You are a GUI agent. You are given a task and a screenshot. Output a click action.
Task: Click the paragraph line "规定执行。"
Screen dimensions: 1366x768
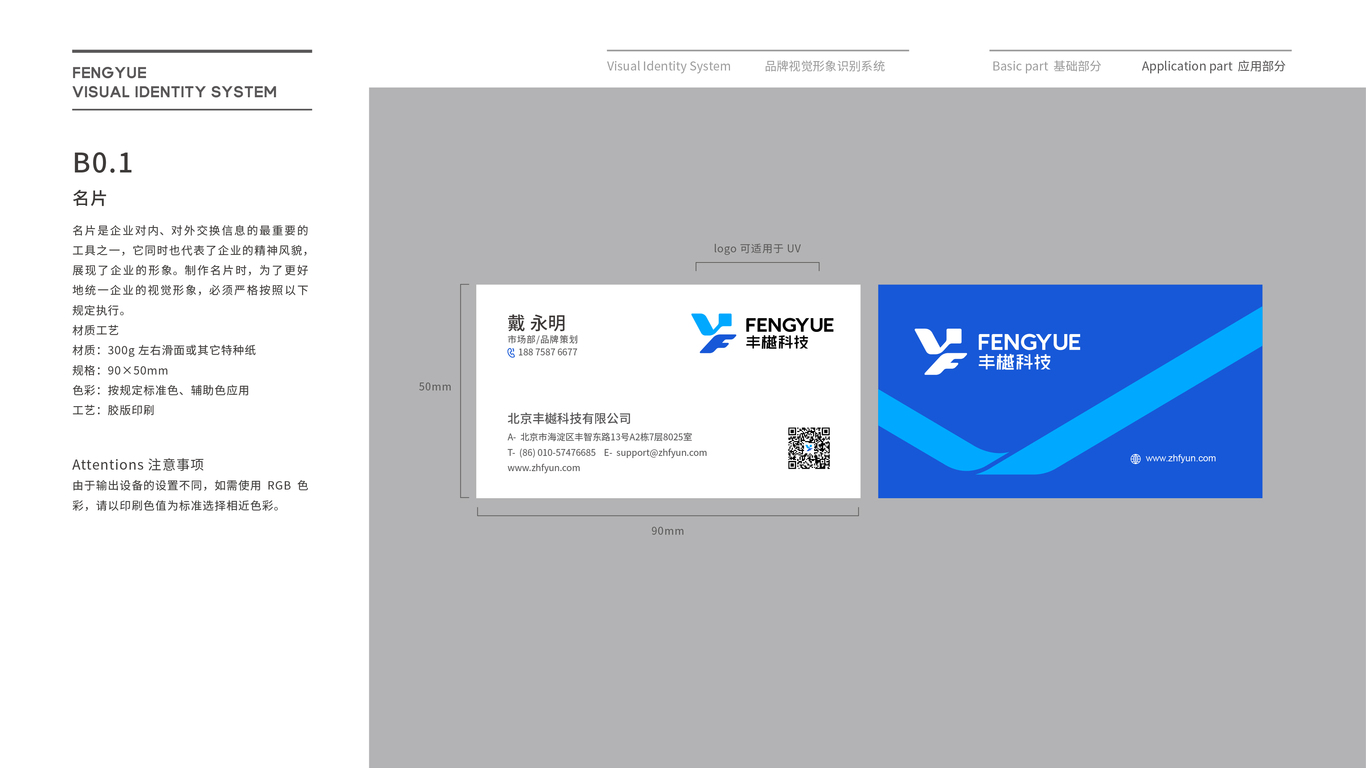pyautogui.click(x=102, y=310)
